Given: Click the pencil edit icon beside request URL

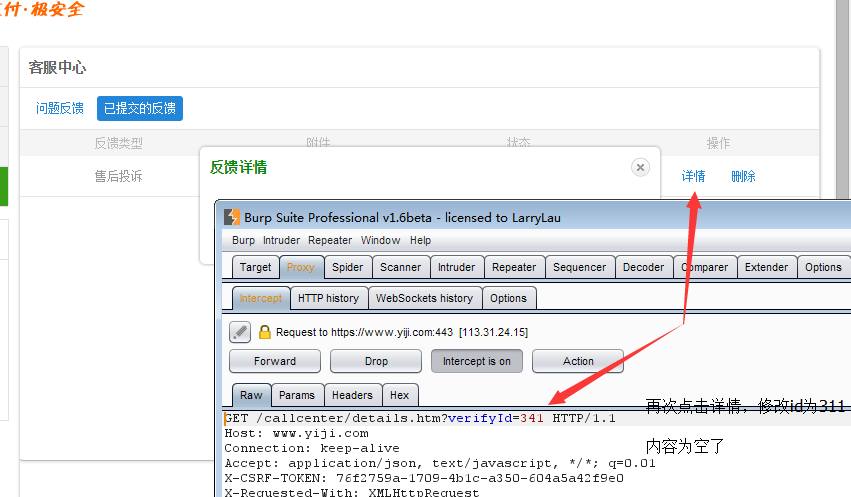Looking at the screenshot, I should tap(240, 332).
